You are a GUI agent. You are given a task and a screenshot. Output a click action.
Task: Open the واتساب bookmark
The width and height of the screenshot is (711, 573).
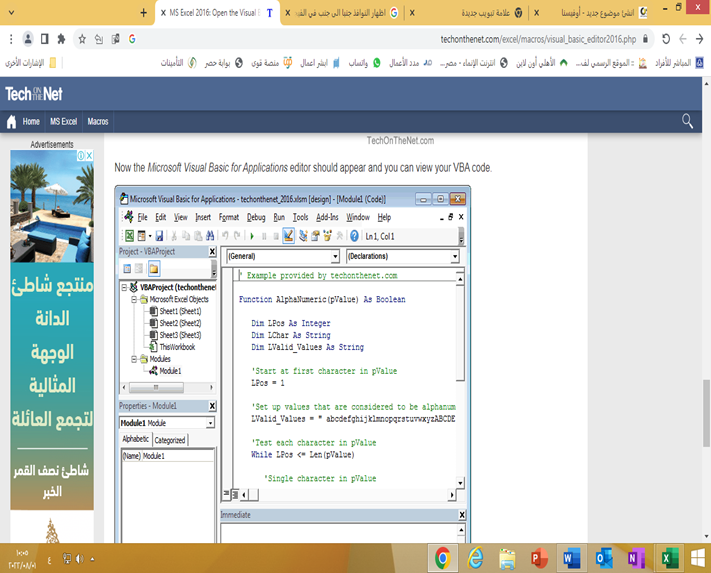click(365, 63)
